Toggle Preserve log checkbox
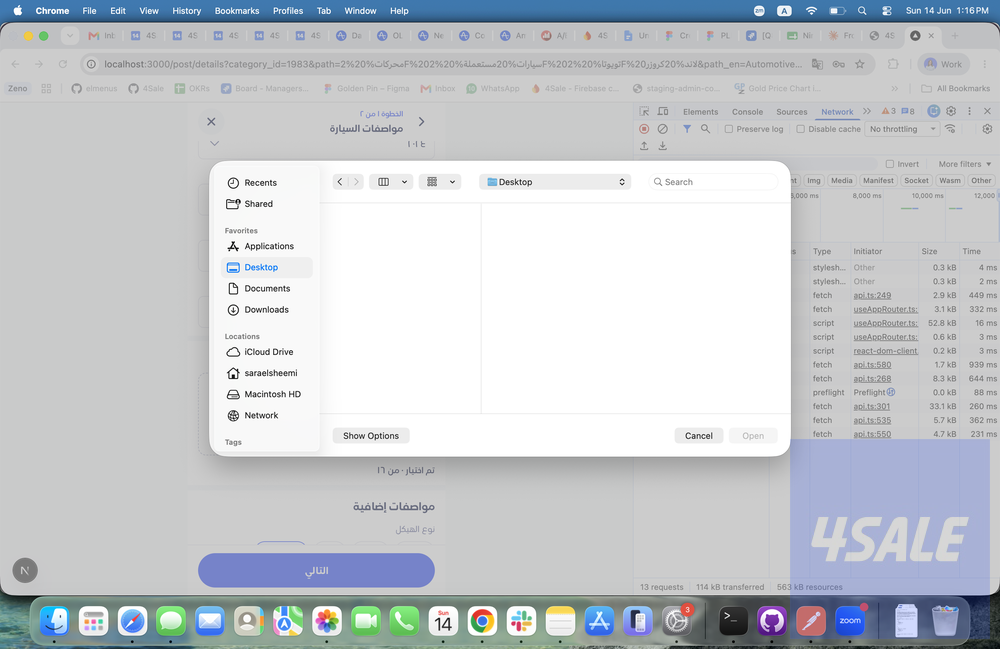The width and height of the screenshot is (1000, 649). [x=728, y=129]
